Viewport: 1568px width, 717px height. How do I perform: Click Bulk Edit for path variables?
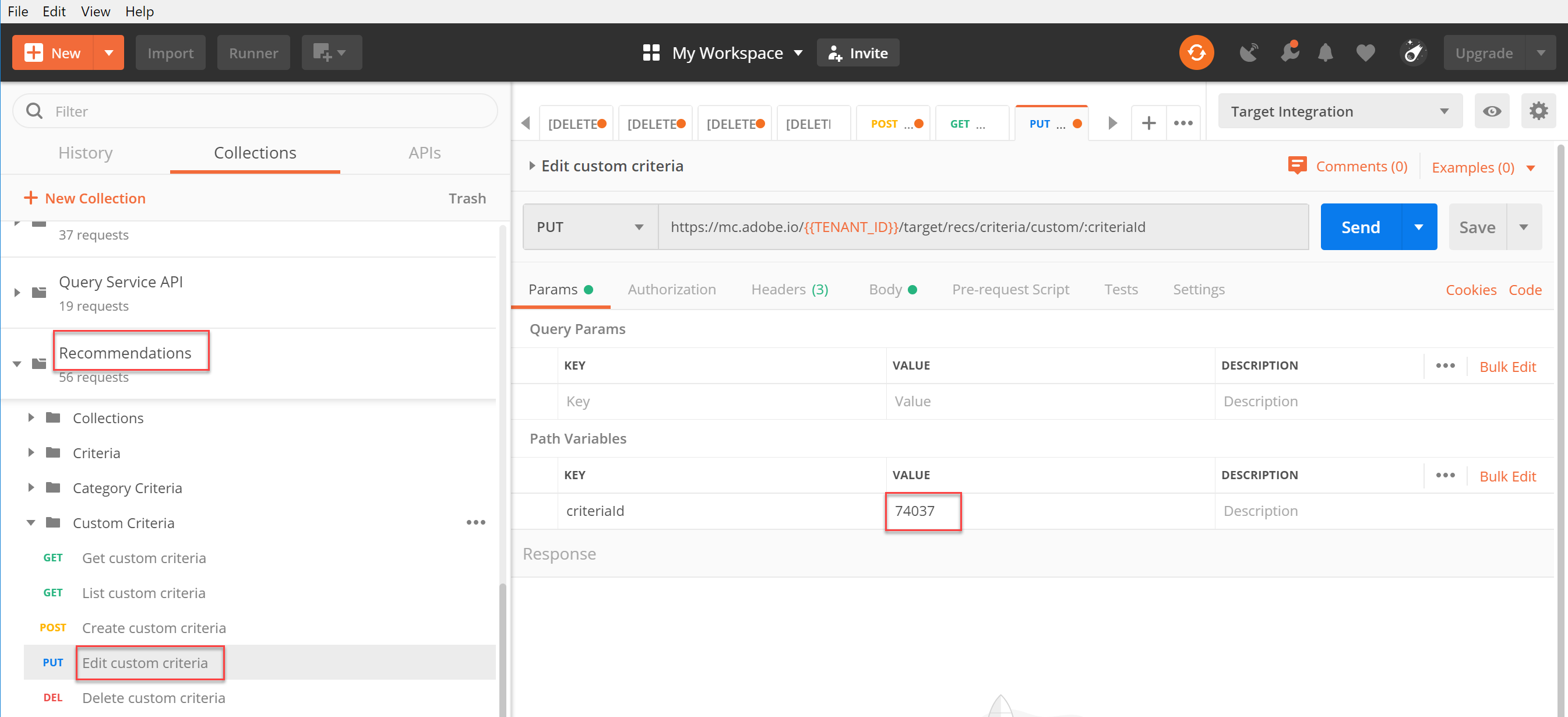point(1508,476)
